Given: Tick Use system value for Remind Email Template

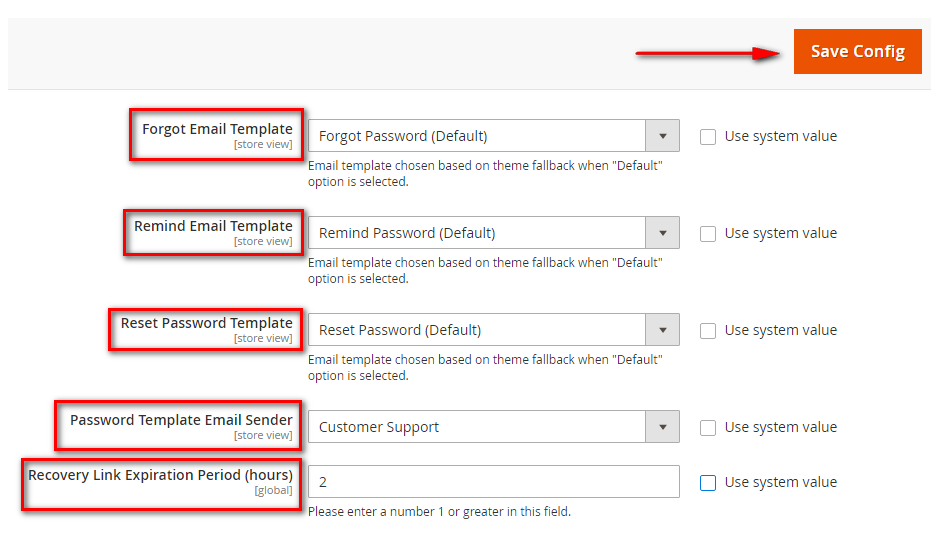Looking at the screenshot, I should 708,234.
